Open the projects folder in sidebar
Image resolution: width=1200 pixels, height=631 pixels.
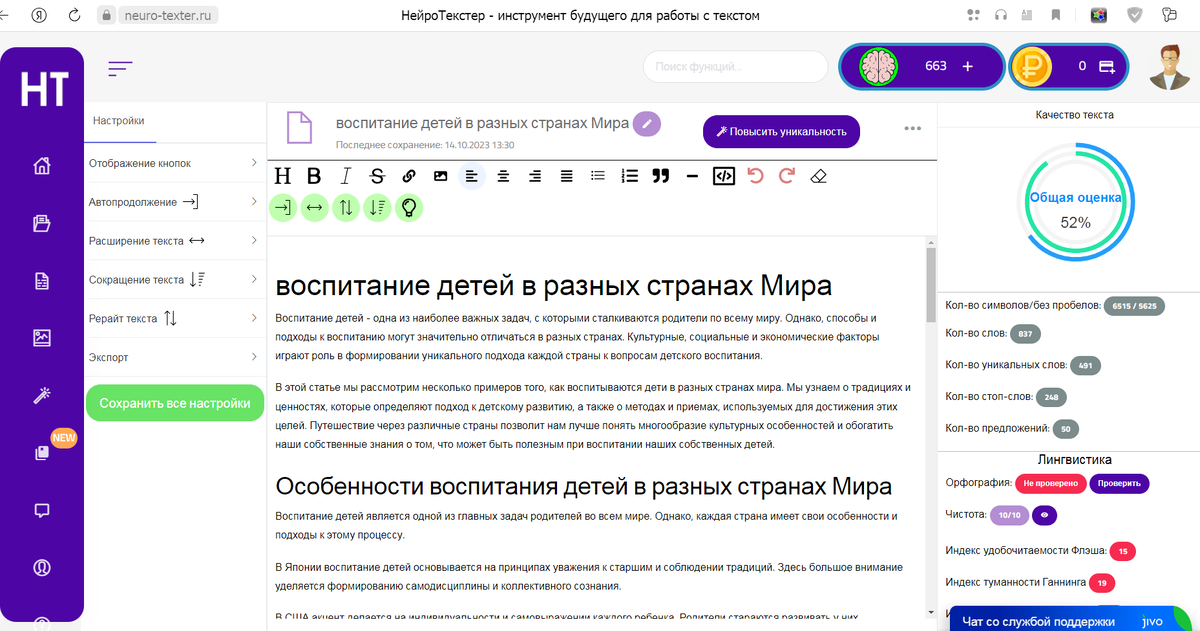(42, 223)
